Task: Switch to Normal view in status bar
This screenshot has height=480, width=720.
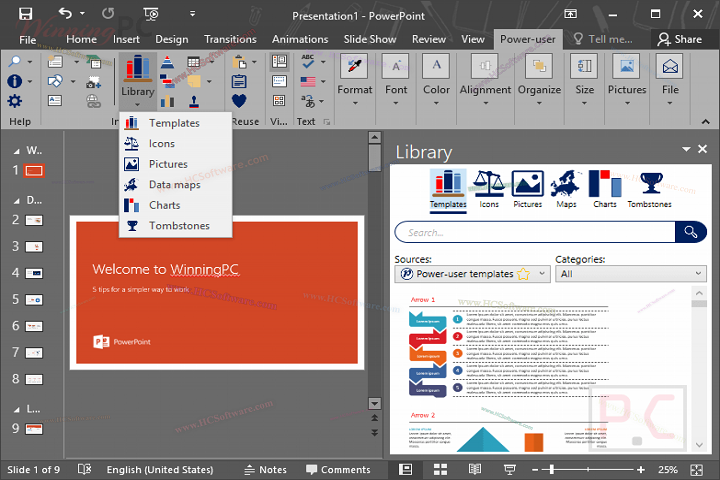Action: (405, 469)
